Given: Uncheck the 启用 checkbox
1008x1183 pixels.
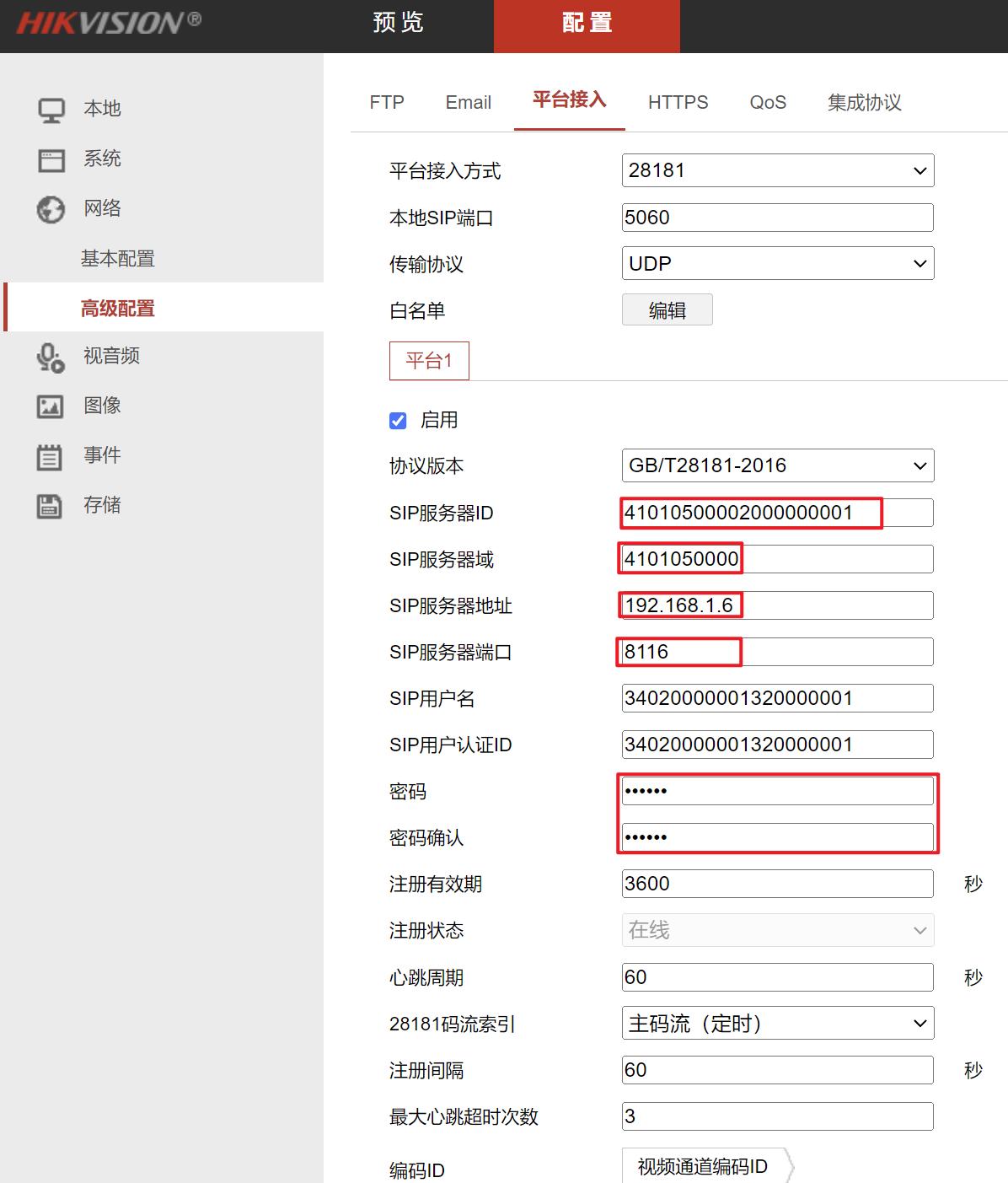Looking at the screenshot, I should [x=398, y=421].
